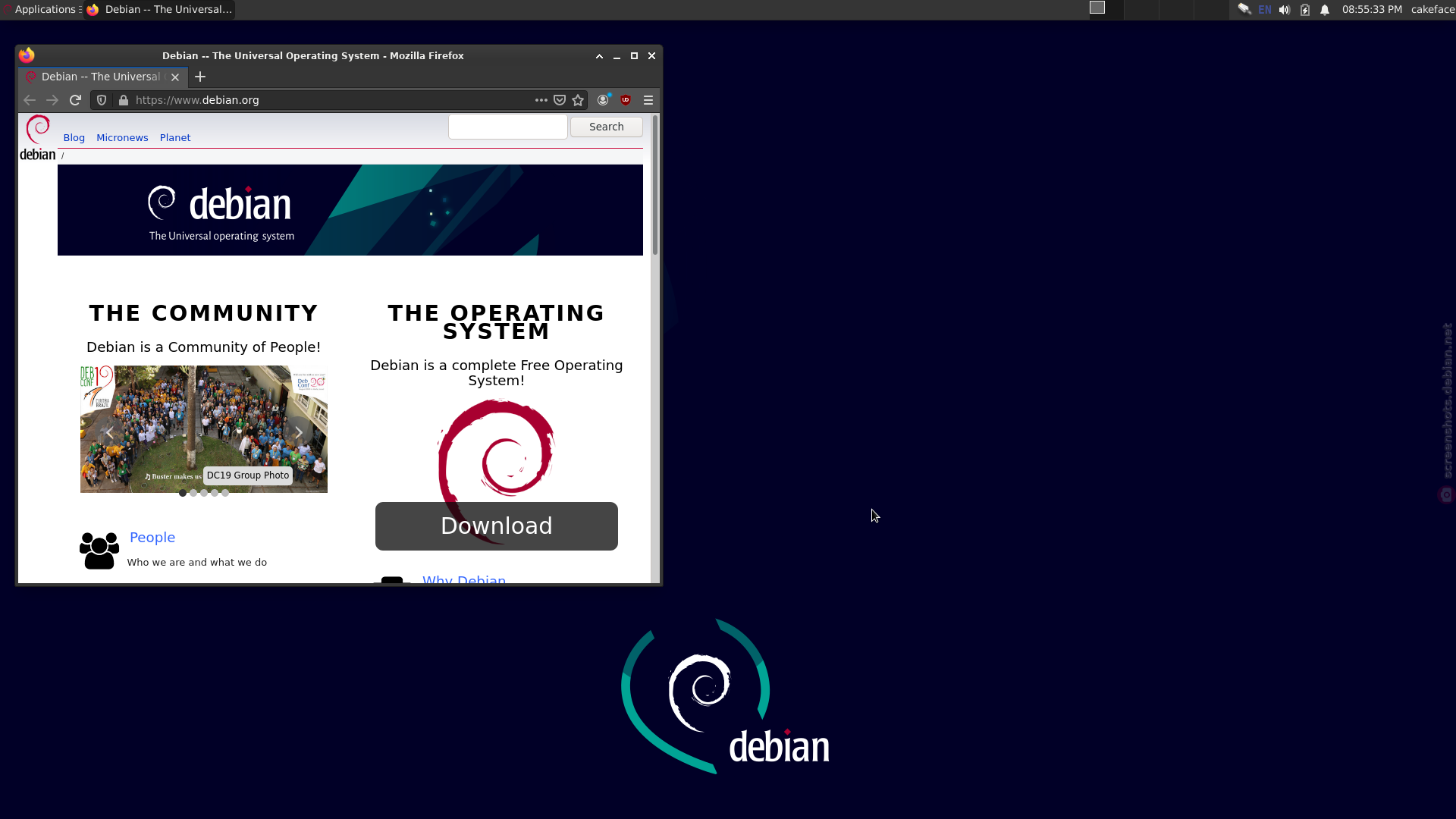Open the Planet link
The width and height of the screenshot is (1456, 819).
(175, 138)
